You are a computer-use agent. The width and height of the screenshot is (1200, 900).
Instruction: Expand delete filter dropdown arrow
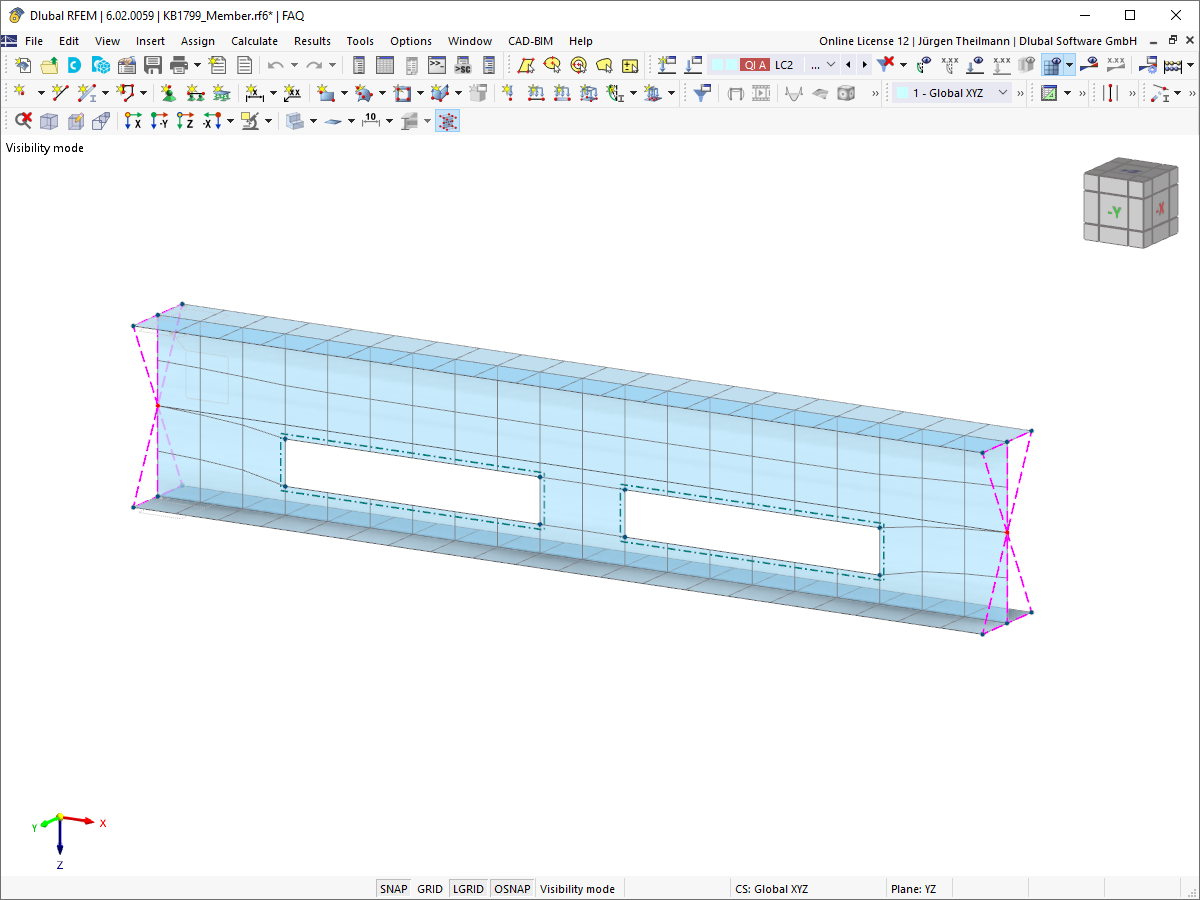(x=903, y=65)
